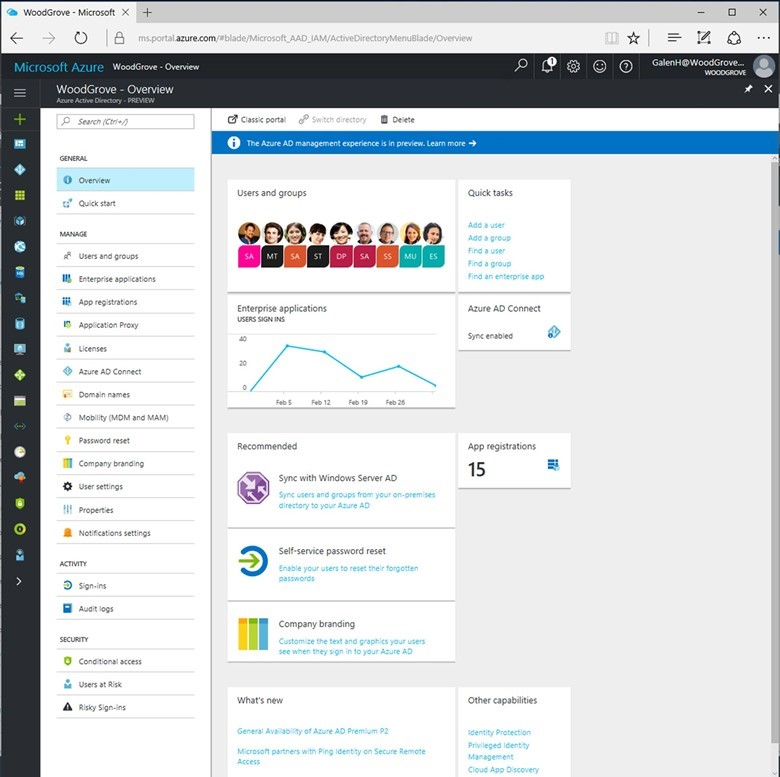
Task: Click Learn more in preview banner
Action: point(451,143)
